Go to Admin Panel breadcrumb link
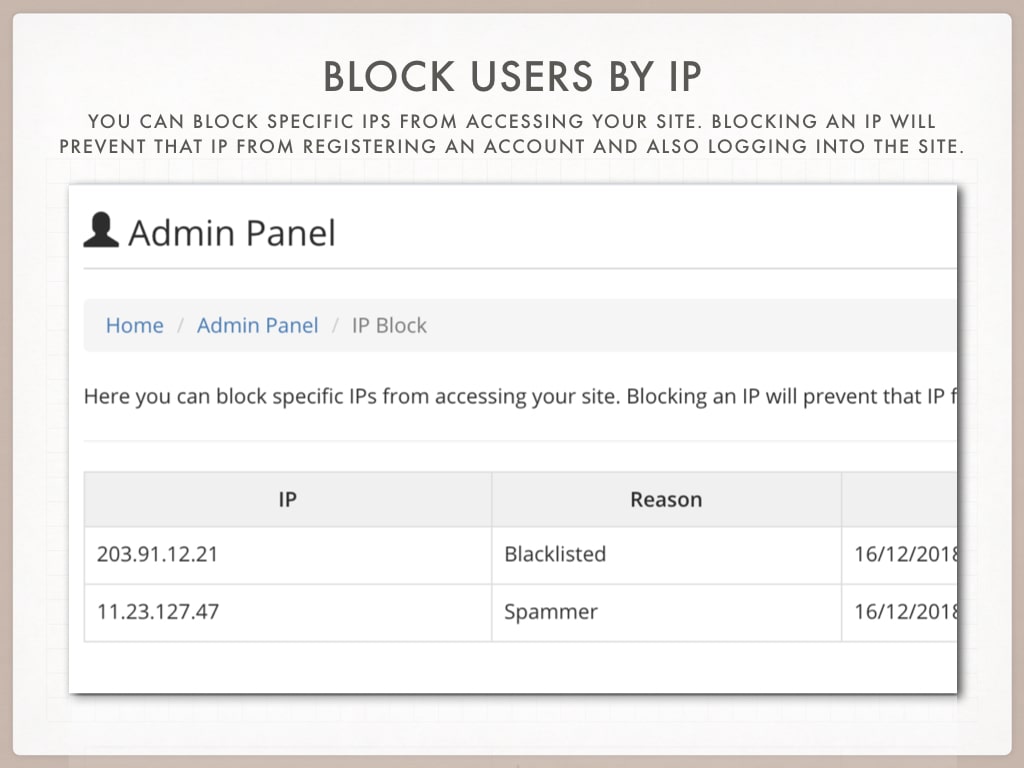Viewport: 1024px width, 768px height. tap(257, 325)
